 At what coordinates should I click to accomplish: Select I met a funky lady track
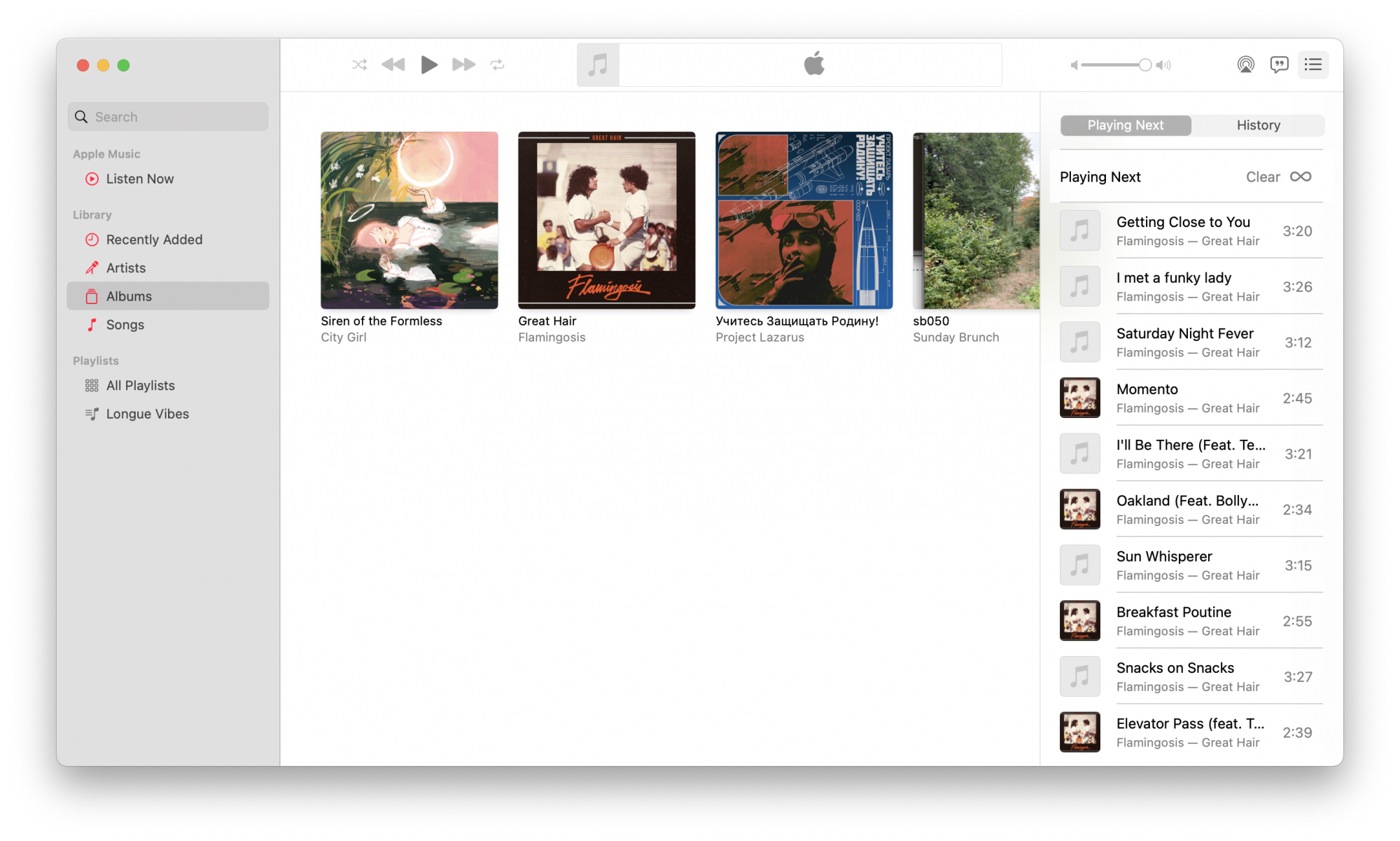click(x=1191, y=286)
